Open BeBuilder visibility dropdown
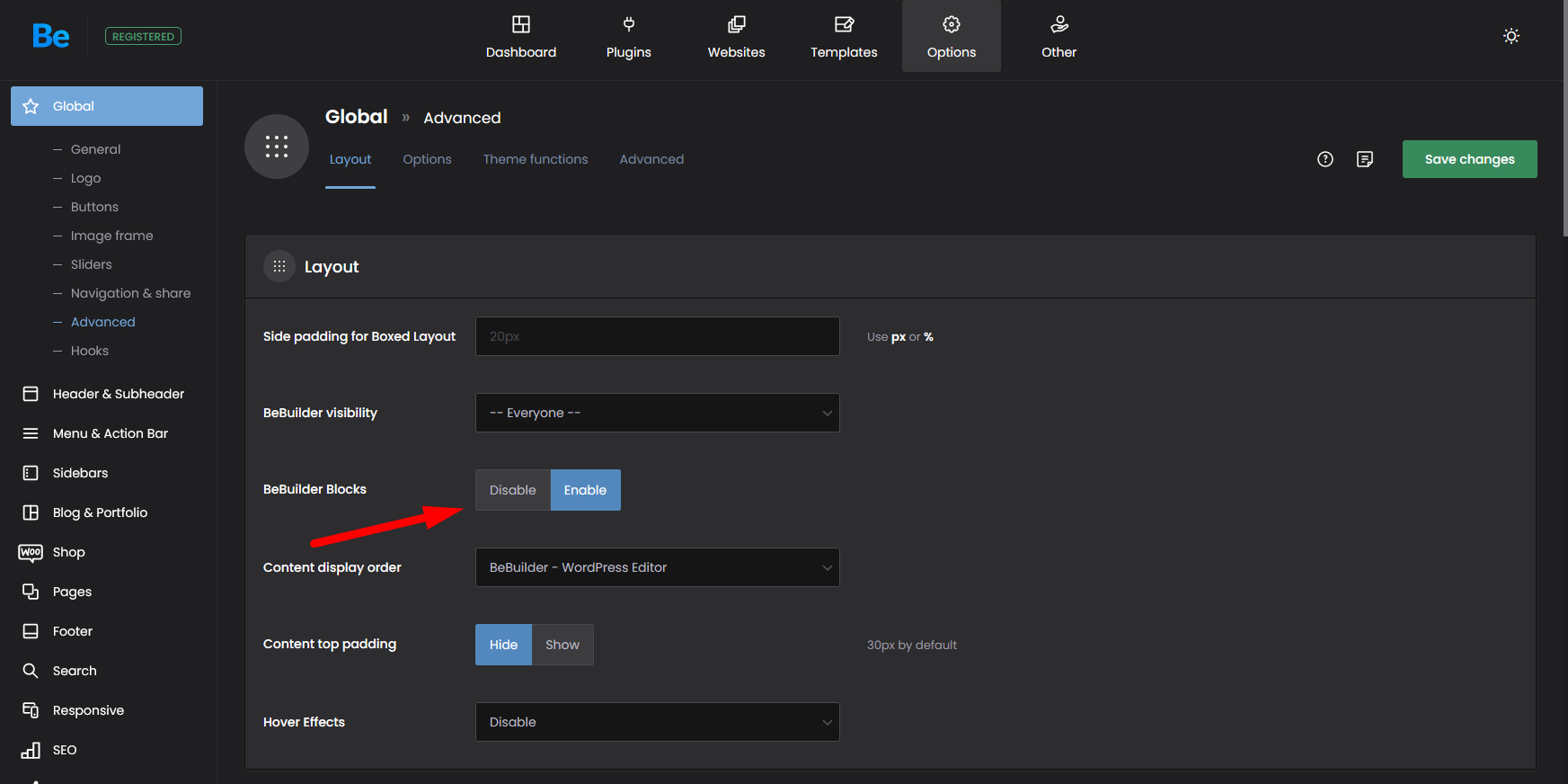Image resolution: width=1568 pixels, height=784 pixels. [x=658, y=413]
